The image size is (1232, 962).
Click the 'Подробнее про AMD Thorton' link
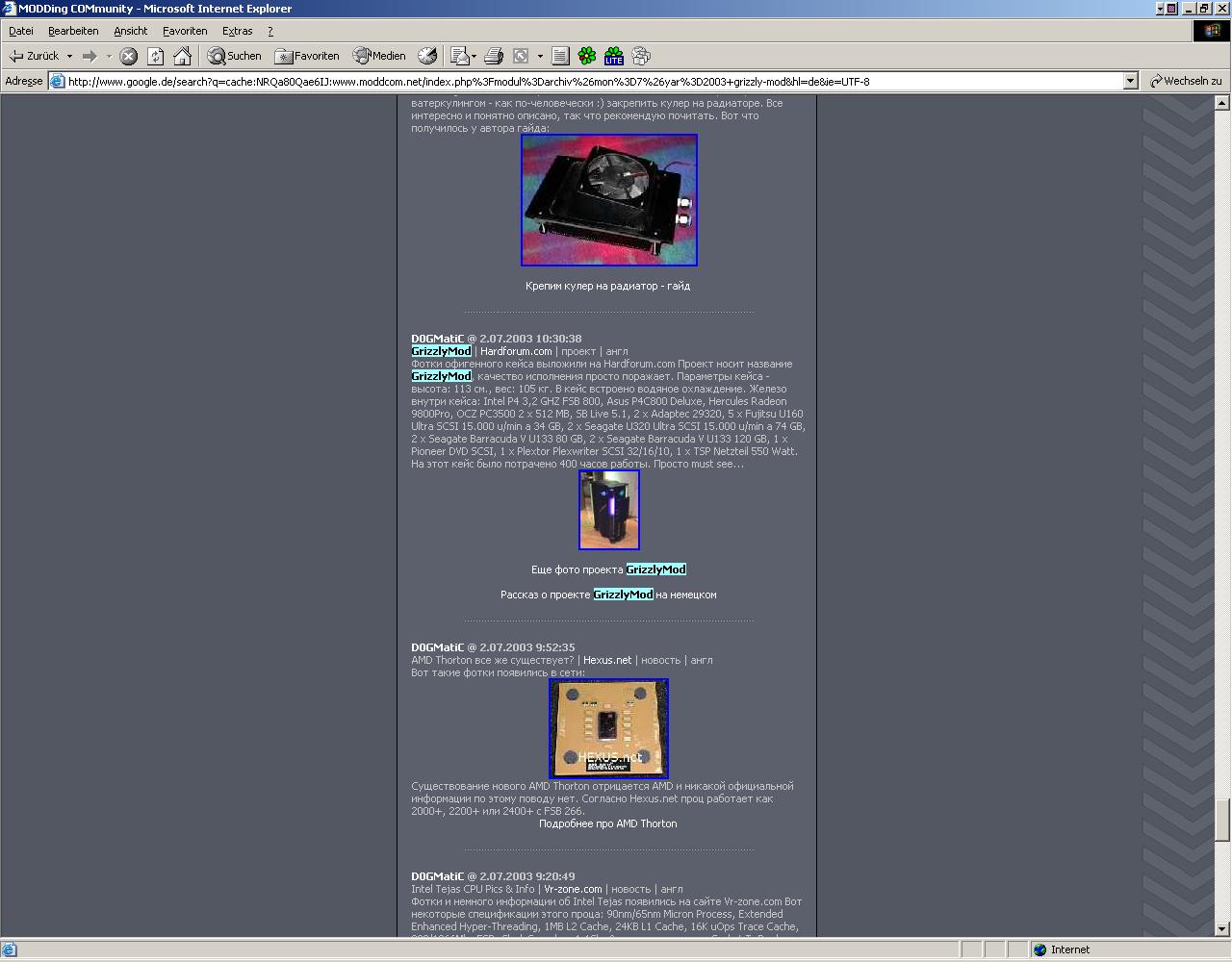(x=607, y=823)
